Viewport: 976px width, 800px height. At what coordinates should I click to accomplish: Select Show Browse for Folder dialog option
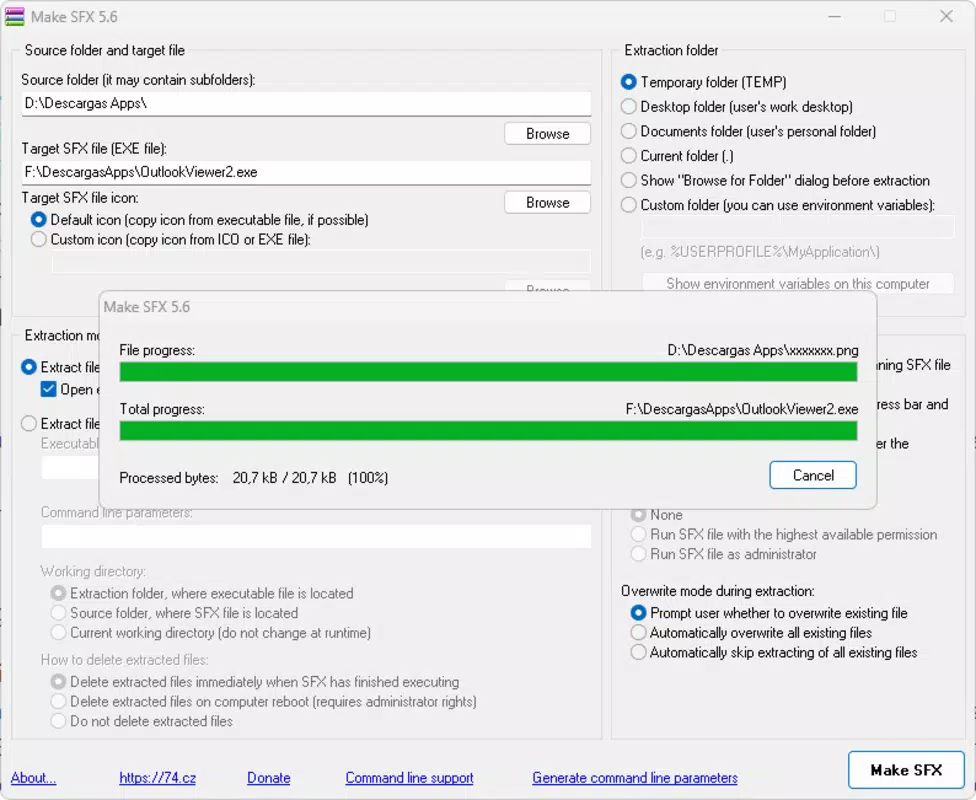point(775,181)
